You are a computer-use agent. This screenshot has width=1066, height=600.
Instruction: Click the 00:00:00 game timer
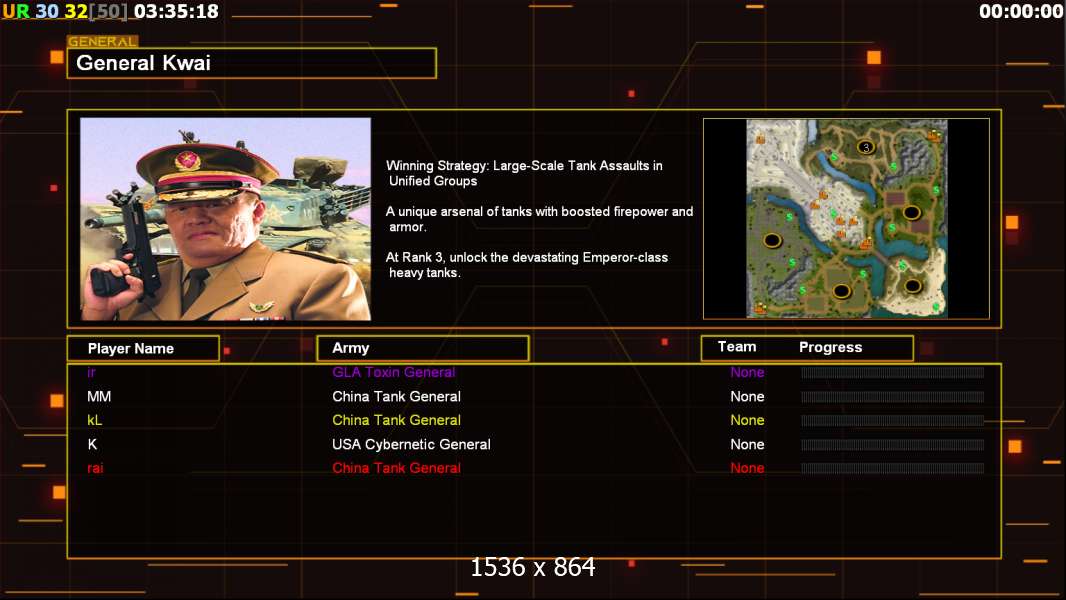pyautogui.click(x=1020, y=12)
